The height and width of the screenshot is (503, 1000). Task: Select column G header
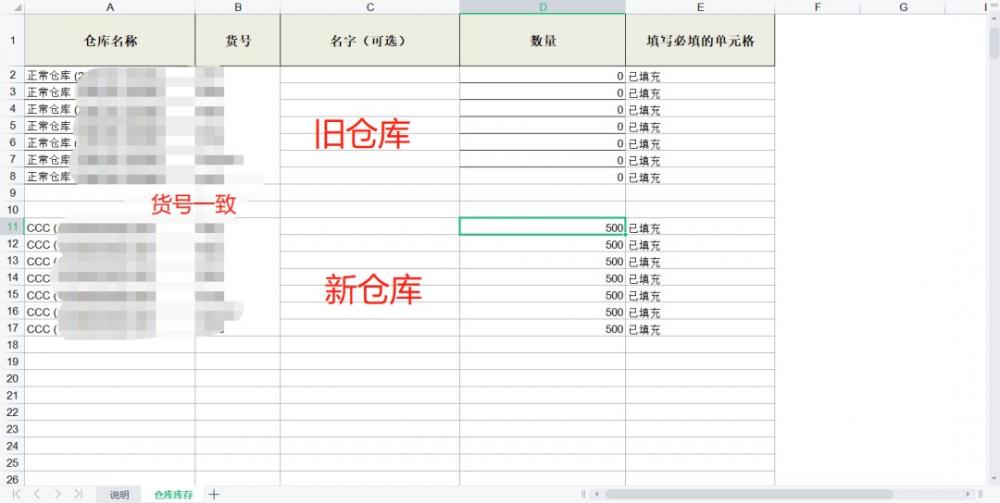(x=903, y=7)
